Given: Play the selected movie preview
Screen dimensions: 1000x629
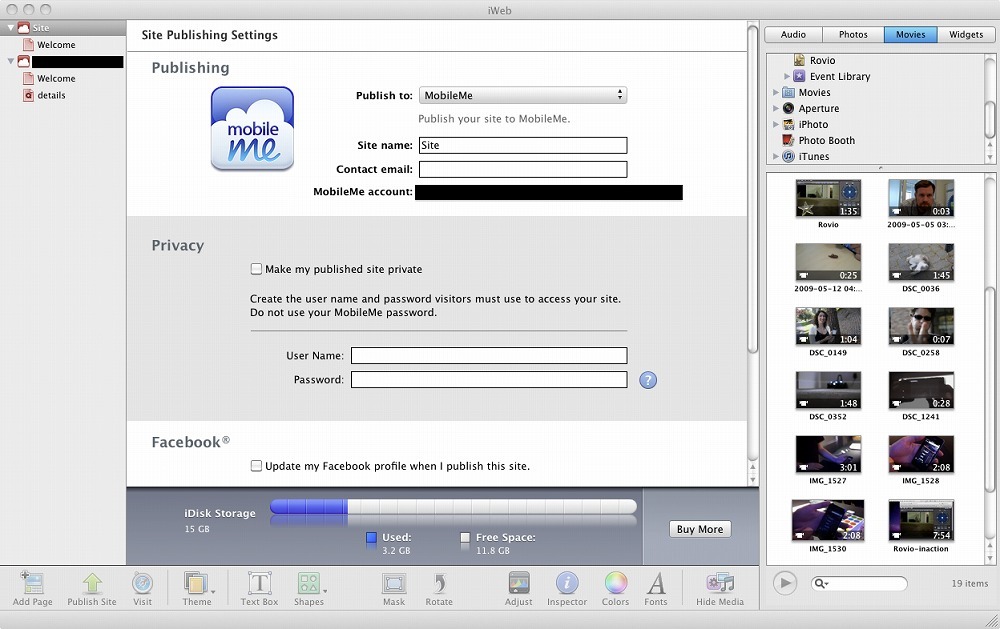Looking at the screenshot, I should click(785, 582).
